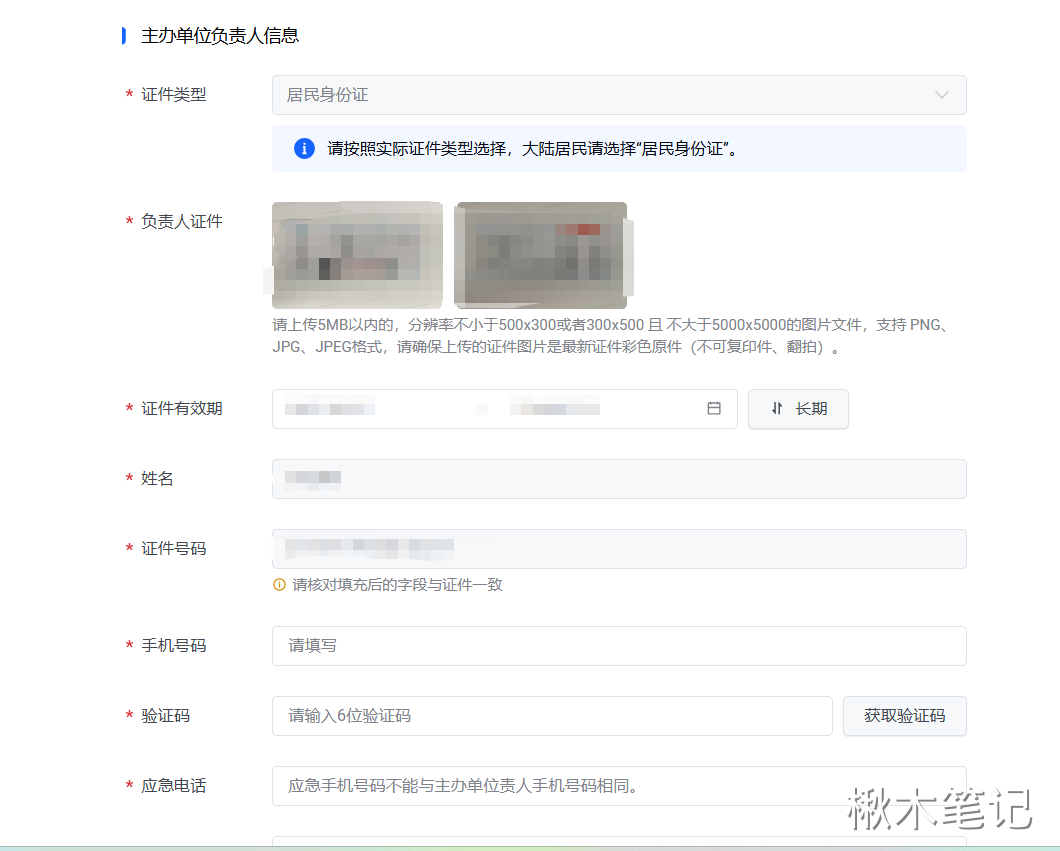1060x851 pixels.
Task: Click the 证件号码 input field
Action: (x=619, y=549)
